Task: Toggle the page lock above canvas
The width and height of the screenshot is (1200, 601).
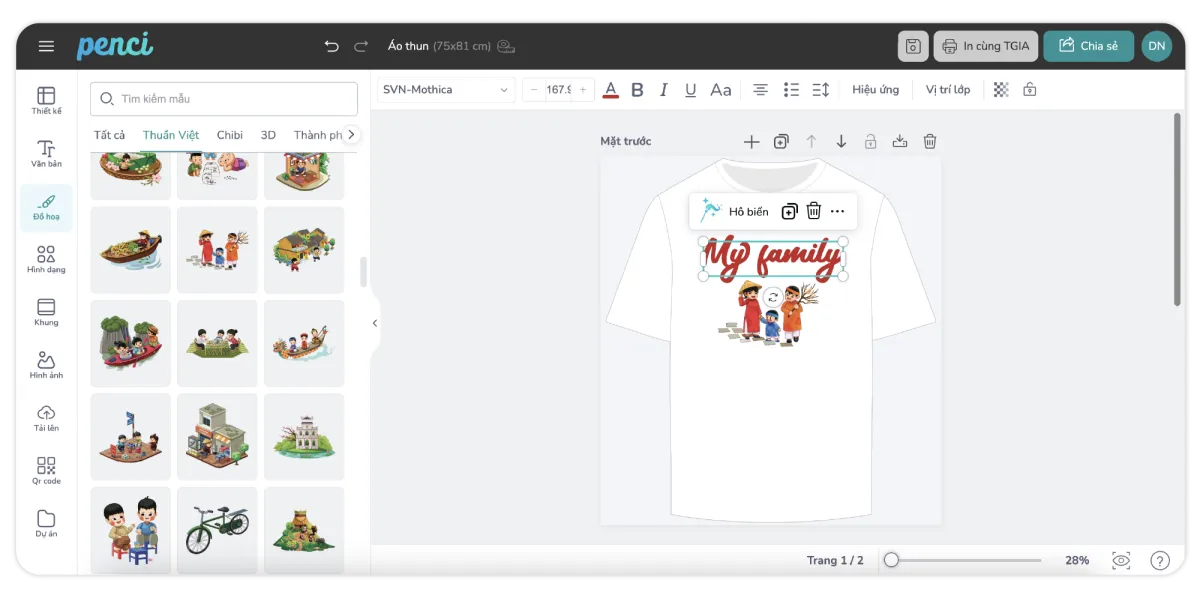Action: click(871, 142)
